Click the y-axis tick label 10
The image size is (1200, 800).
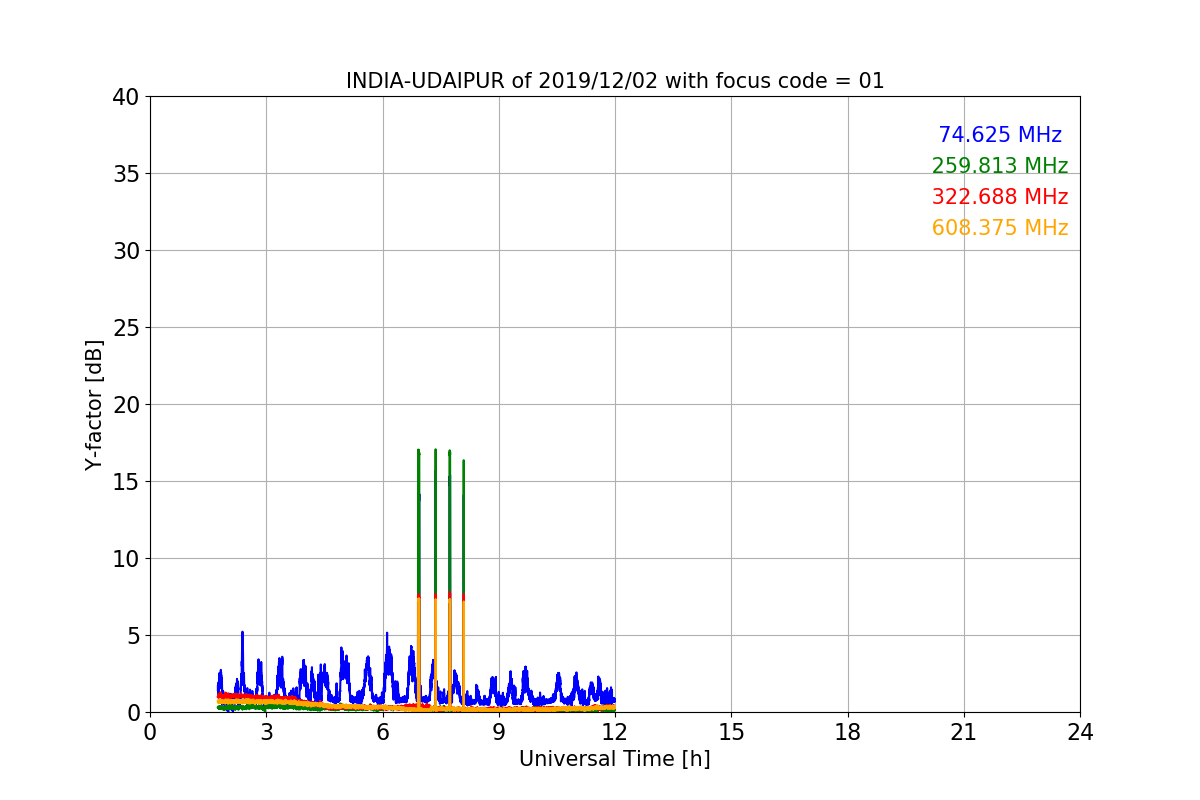click(125, 559)
